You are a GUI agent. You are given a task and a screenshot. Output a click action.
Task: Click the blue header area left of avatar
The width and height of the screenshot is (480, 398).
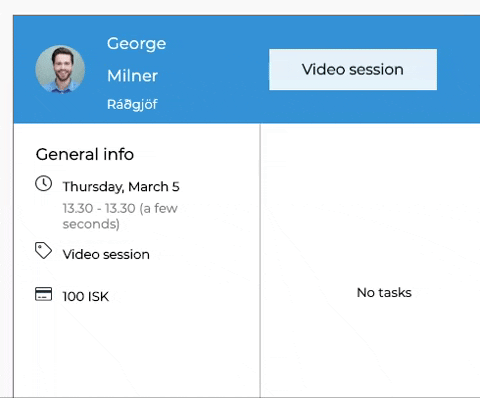[24, 69]
